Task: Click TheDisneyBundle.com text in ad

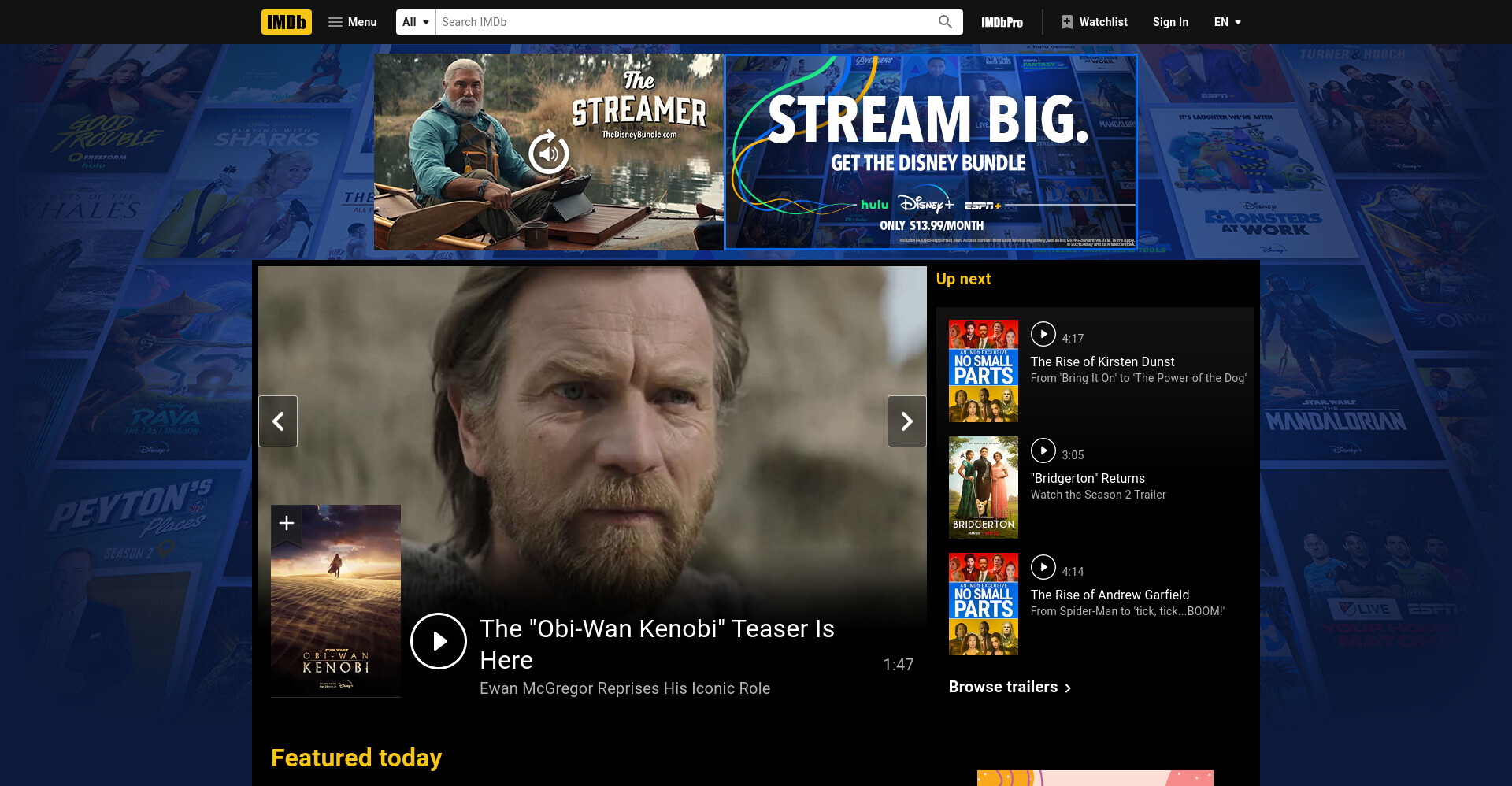Action: (639, 135)
